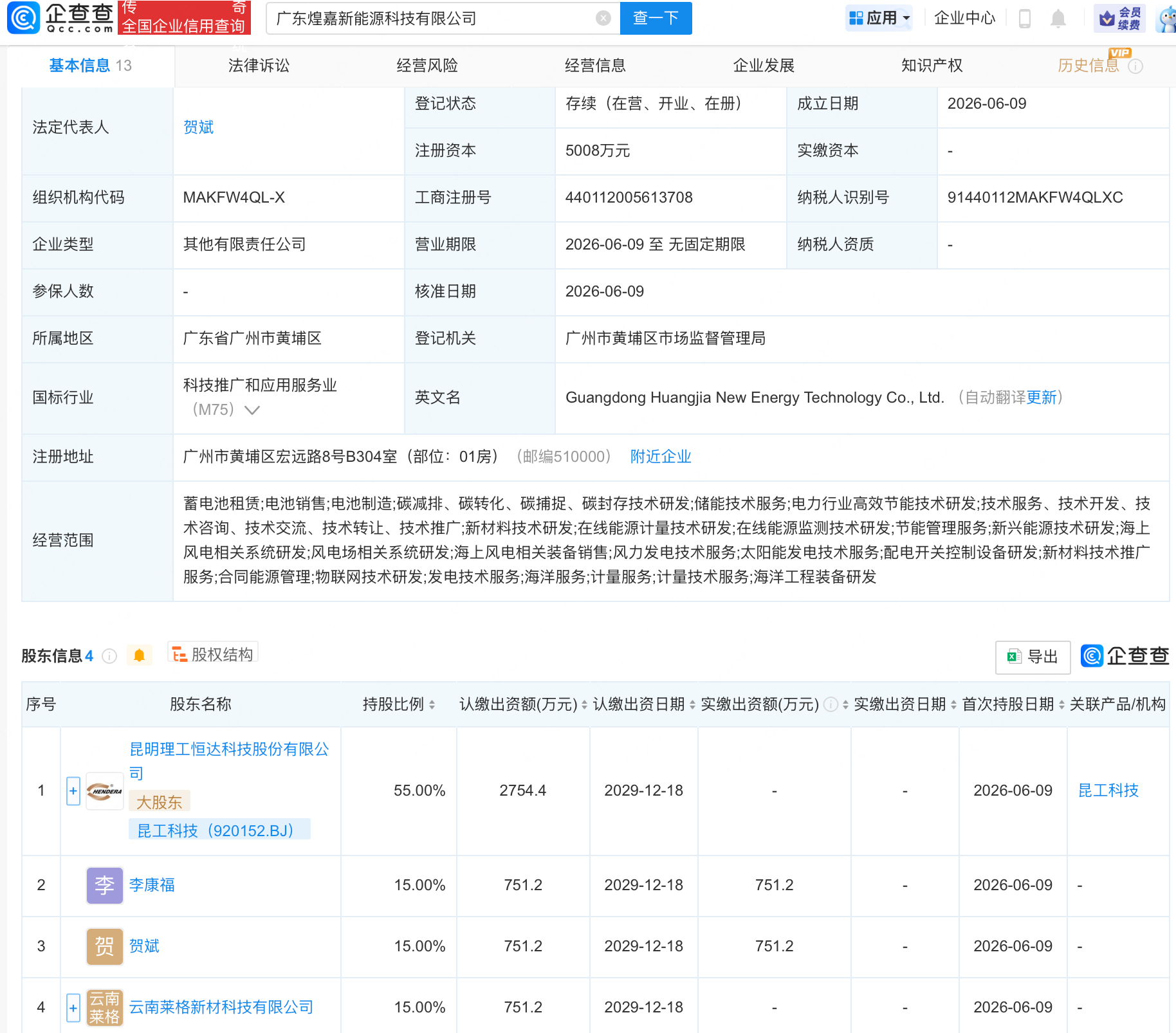Viewport: 1176px width, 1033px height.
Task: Click the info icon beside 股东信息
Action: pos(110,656)
